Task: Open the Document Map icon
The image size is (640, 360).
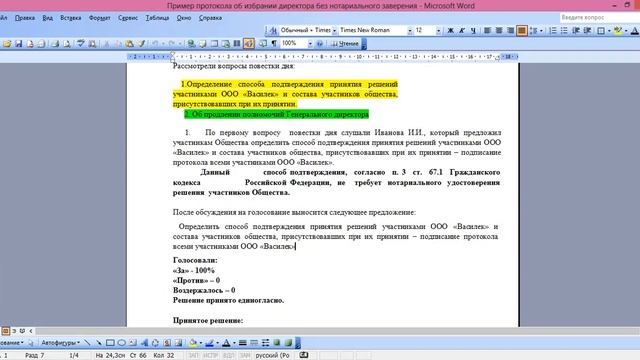Action: (x=263, y=44)
